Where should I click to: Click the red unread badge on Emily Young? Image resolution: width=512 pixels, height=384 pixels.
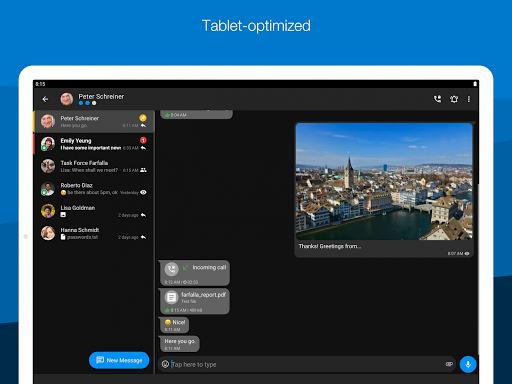[x=143, y=140]
